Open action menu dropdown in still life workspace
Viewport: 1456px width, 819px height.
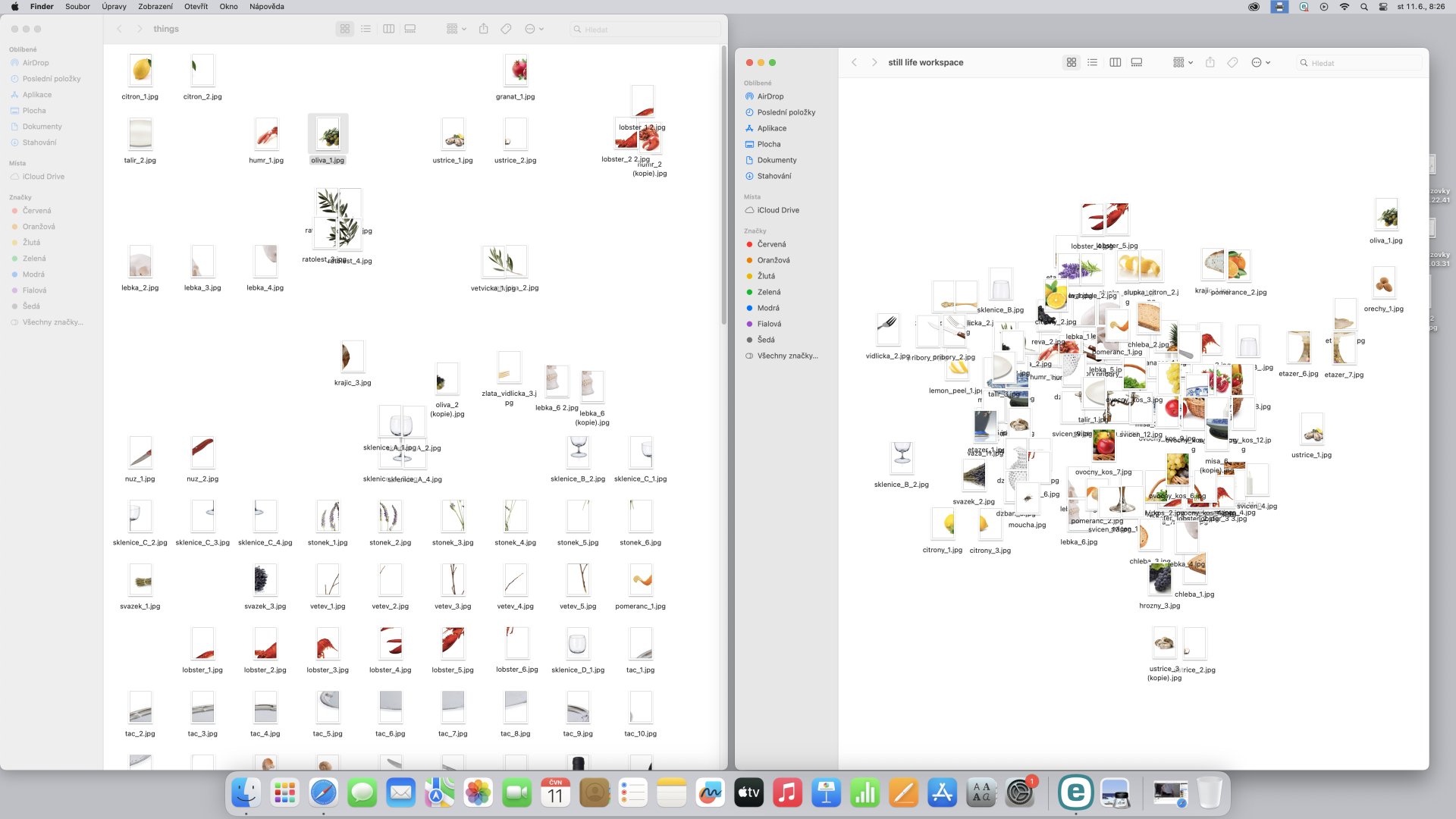click(1260, 63)
